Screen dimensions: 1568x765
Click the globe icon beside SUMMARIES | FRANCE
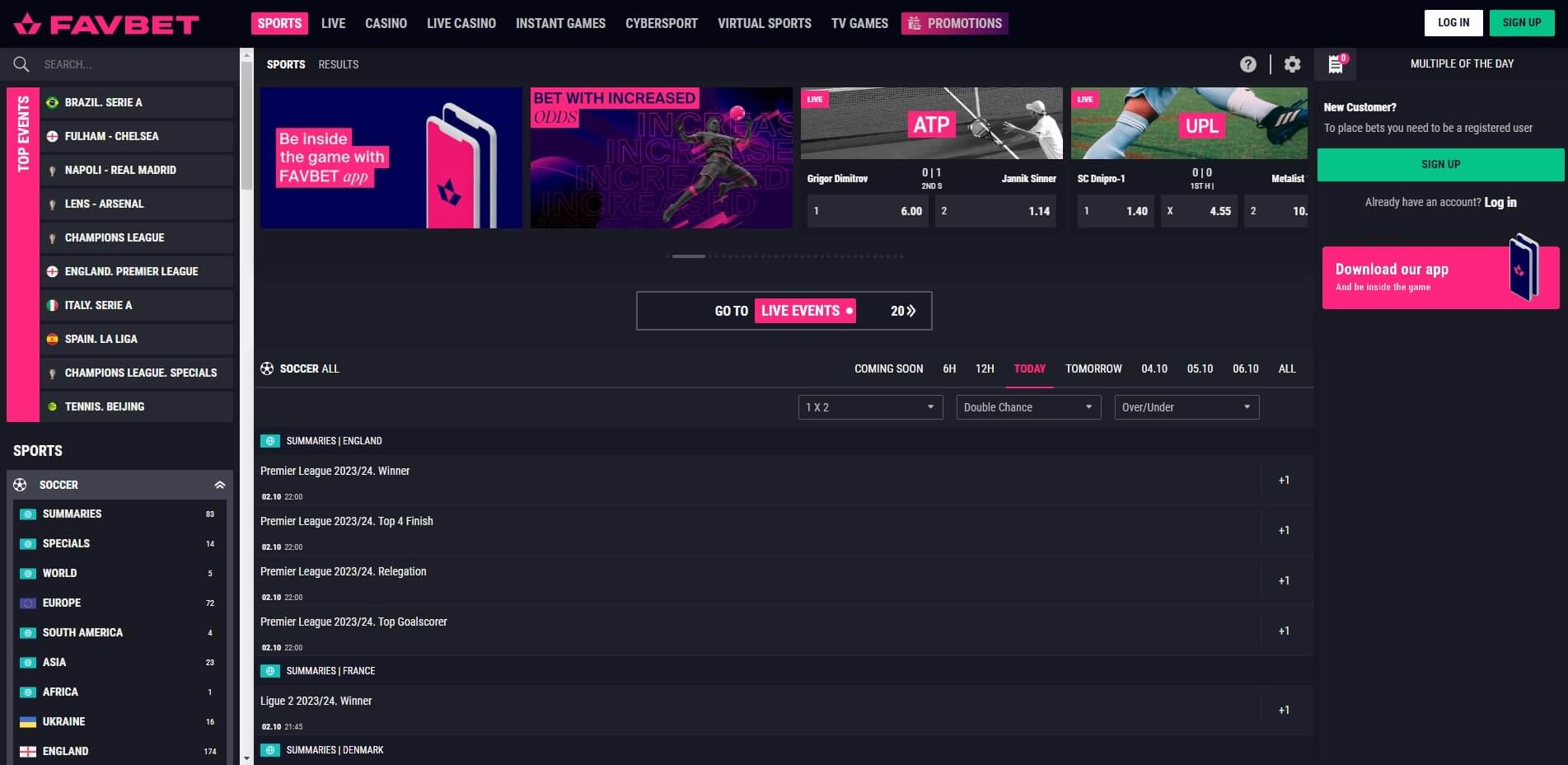pyautogui.click(x=271, y=671)
